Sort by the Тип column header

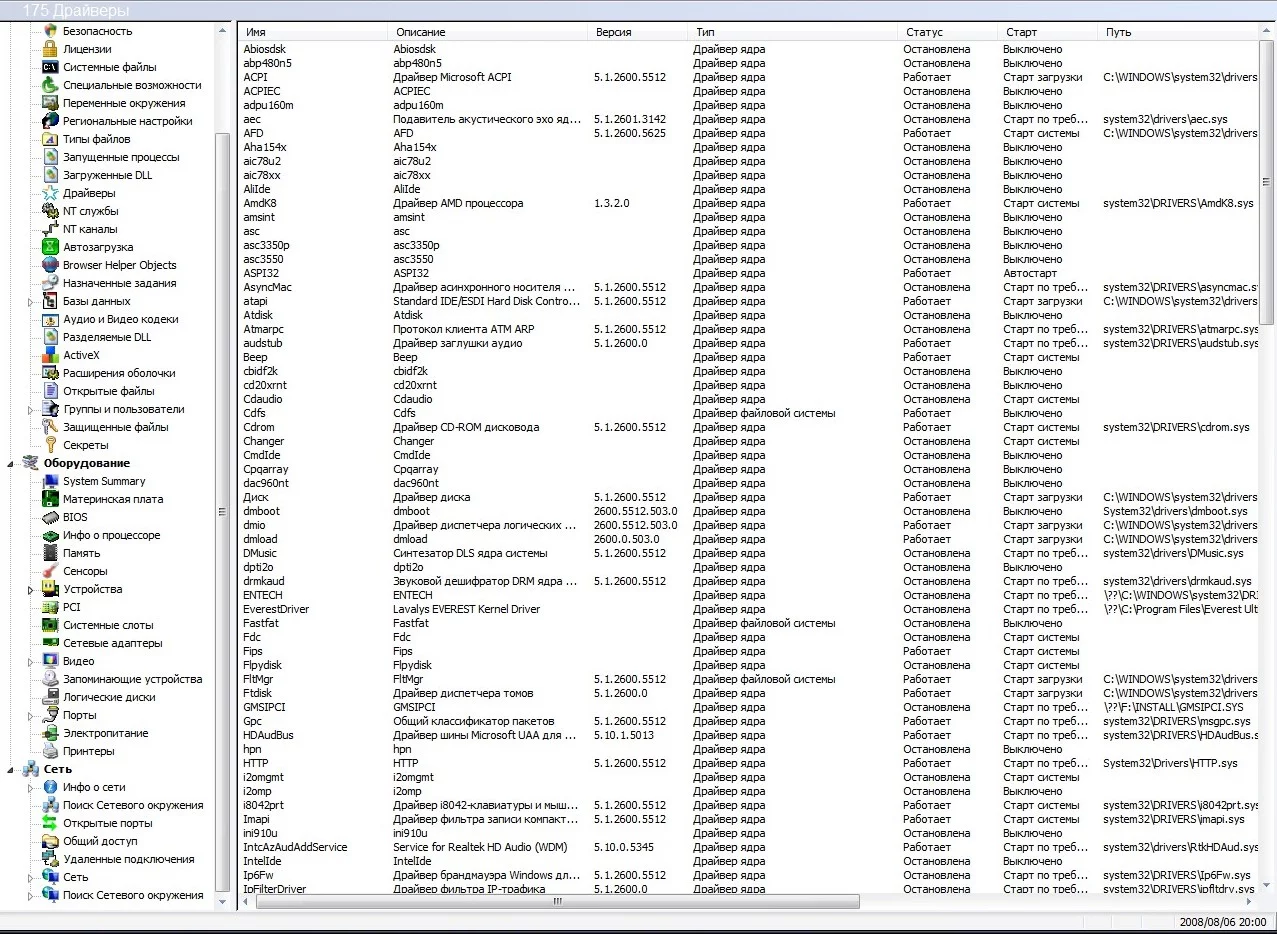(x=793, y=32)
